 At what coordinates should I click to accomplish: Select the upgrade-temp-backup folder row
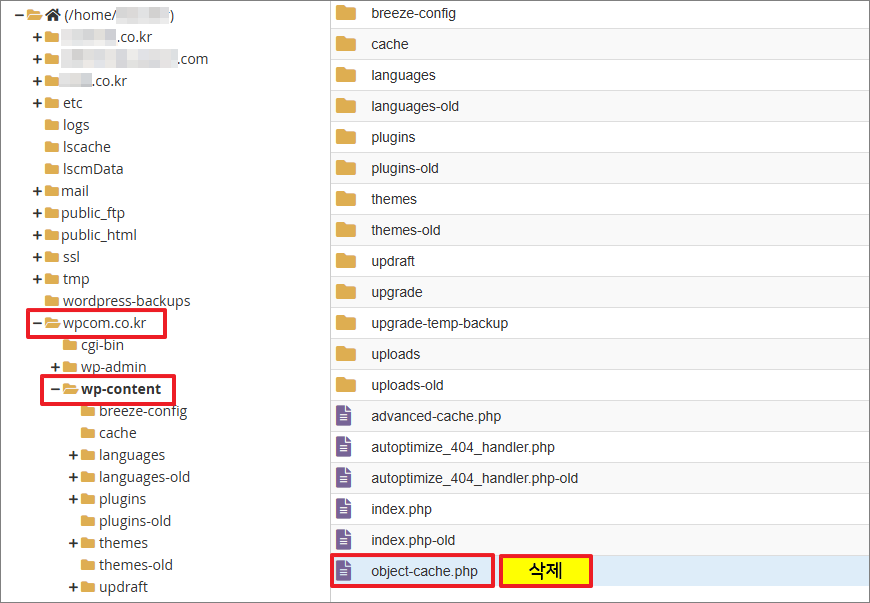(x=439, y=323)
